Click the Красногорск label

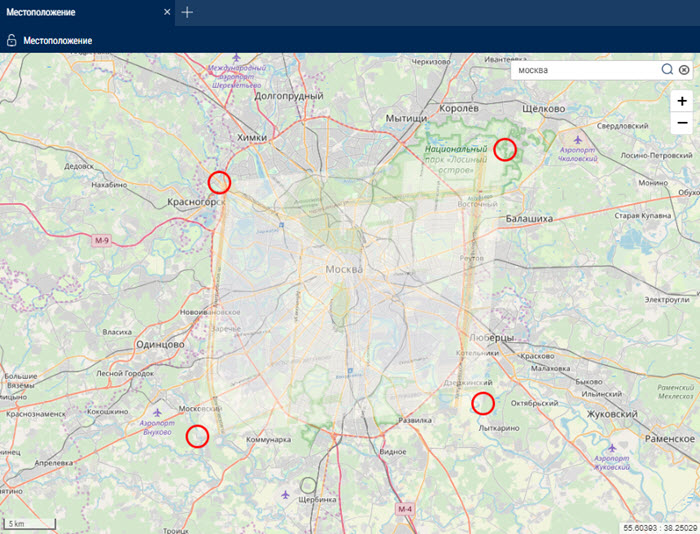196,202
